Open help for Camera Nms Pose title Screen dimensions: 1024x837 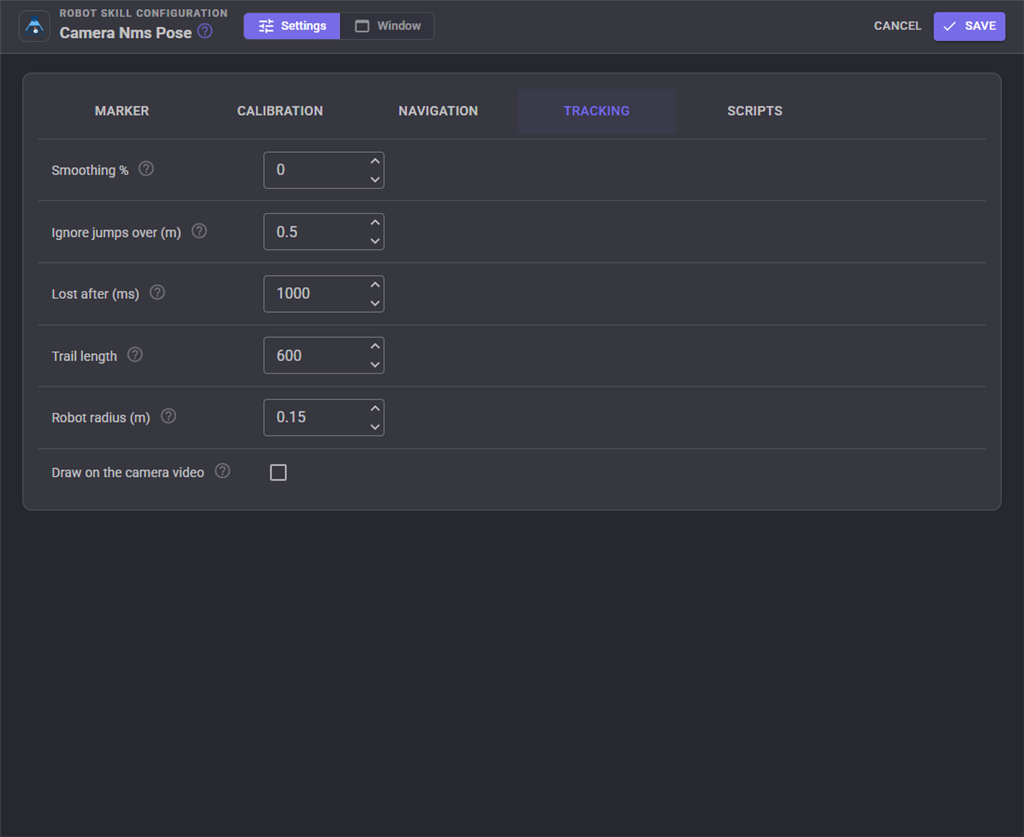coord(205,31)
